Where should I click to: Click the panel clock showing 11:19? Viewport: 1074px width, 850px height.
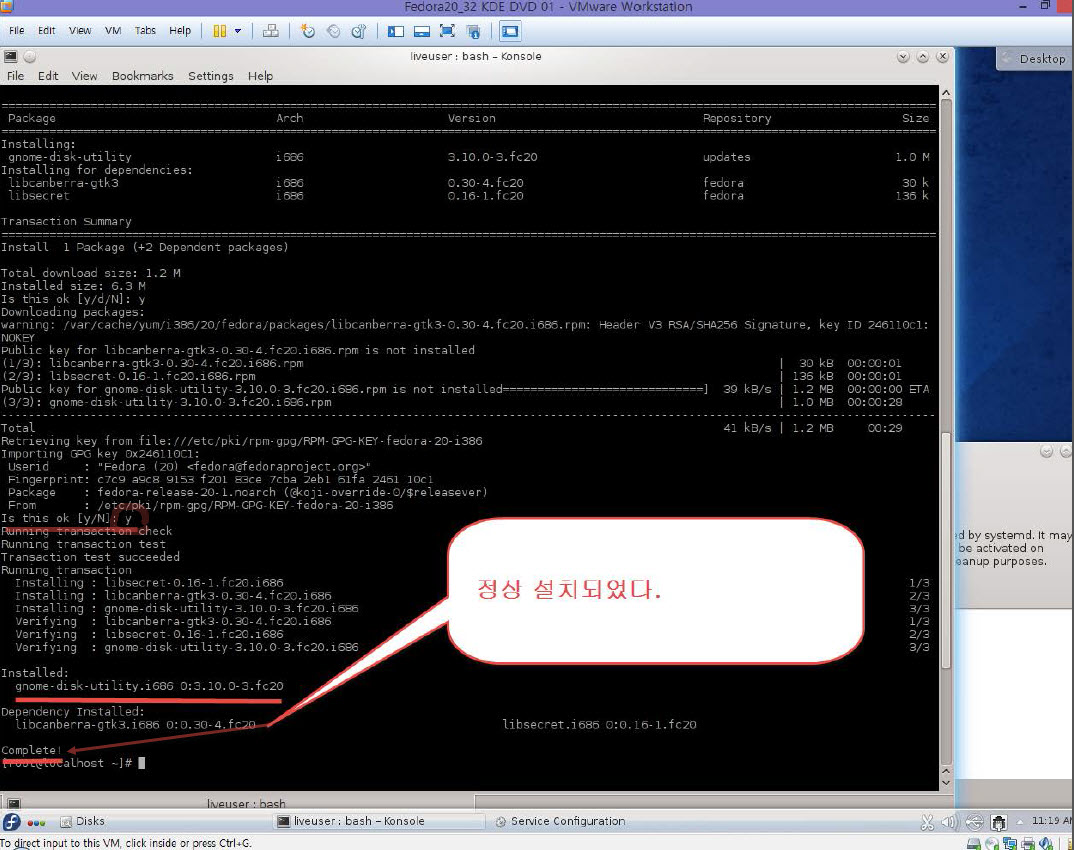click(x=1051, y=821)
